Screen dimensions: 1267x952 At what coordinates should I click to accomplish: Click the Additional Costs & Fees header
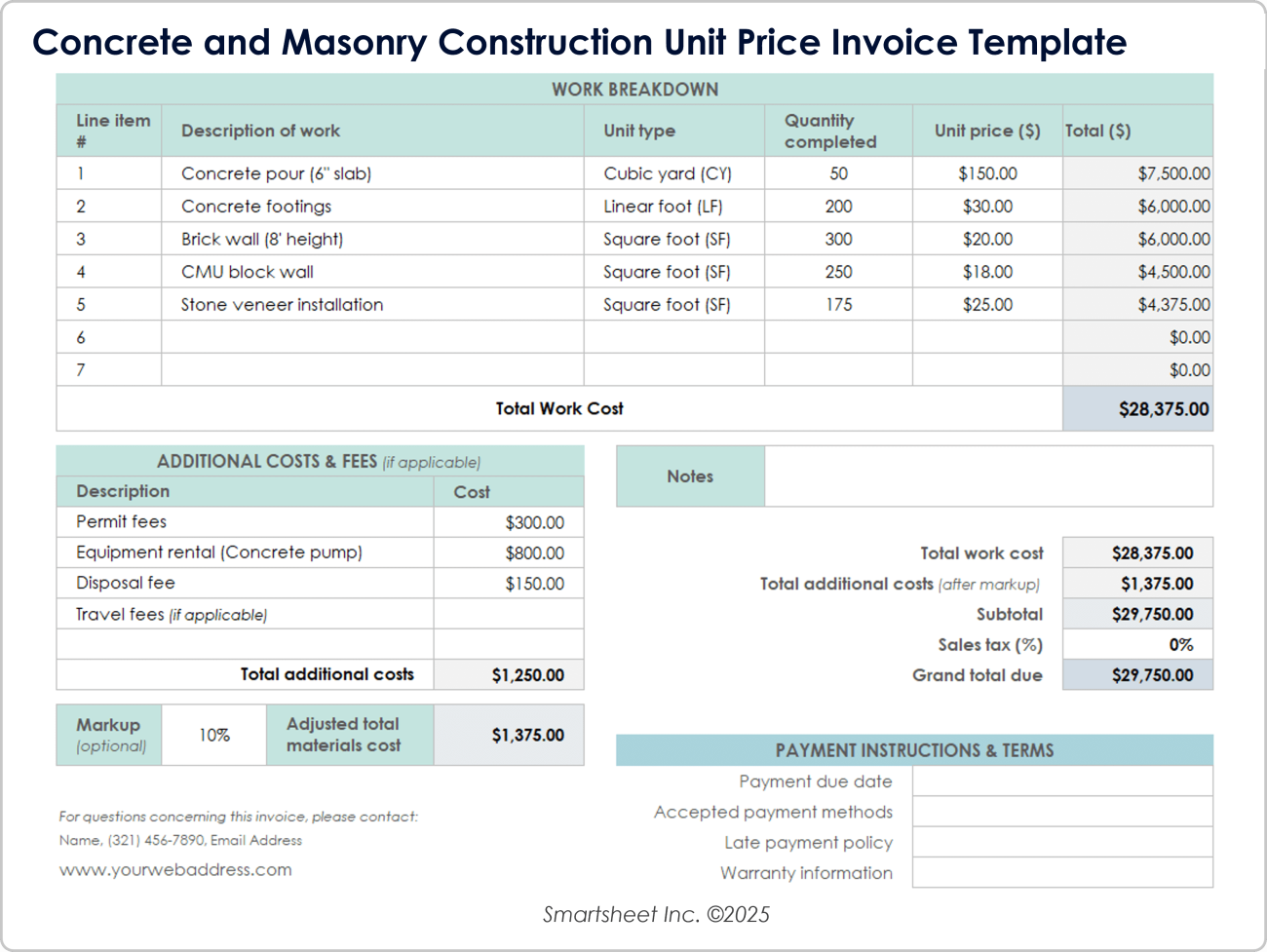pyautogui.click(x=320, y=461)
